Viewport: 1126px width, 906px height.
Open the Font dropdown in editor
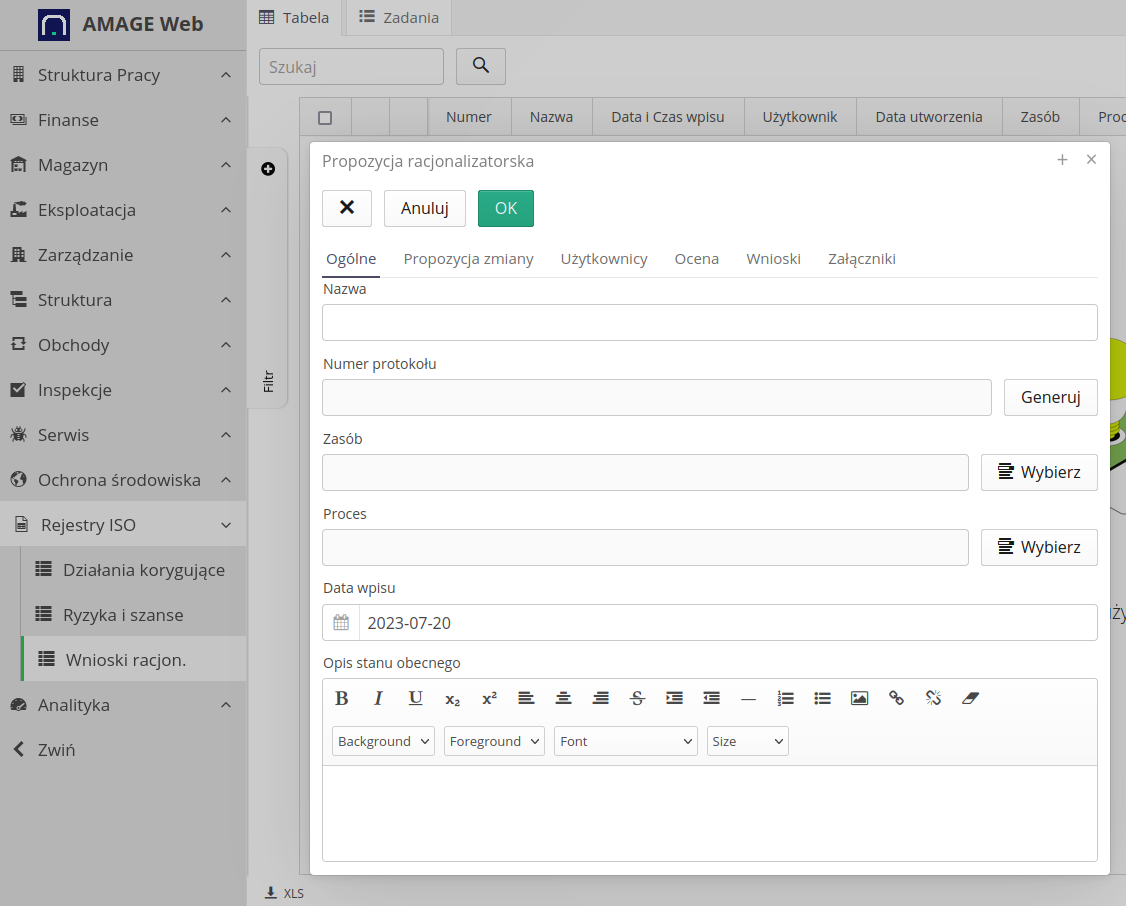[x=625, y=741]
